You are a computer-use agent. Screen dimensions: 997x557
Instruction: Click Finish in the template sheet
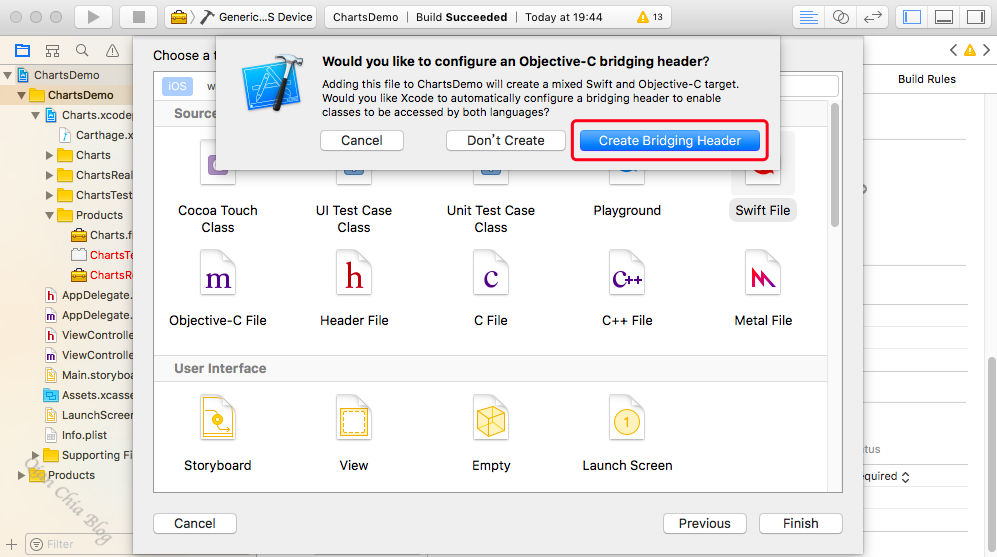[x=801, y=523]
